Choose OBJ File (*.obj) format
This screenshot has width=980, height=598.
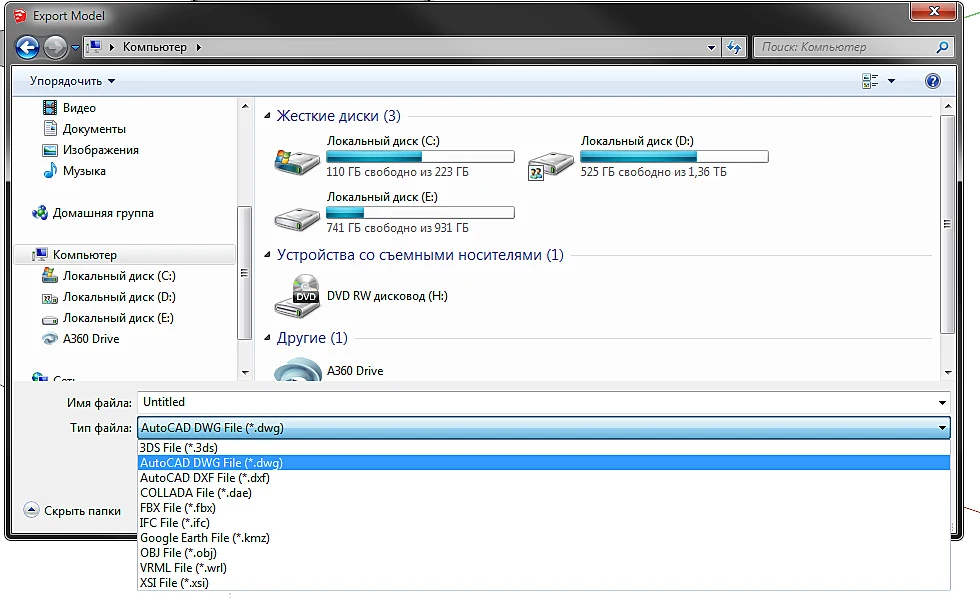click(x=544, y=552)
